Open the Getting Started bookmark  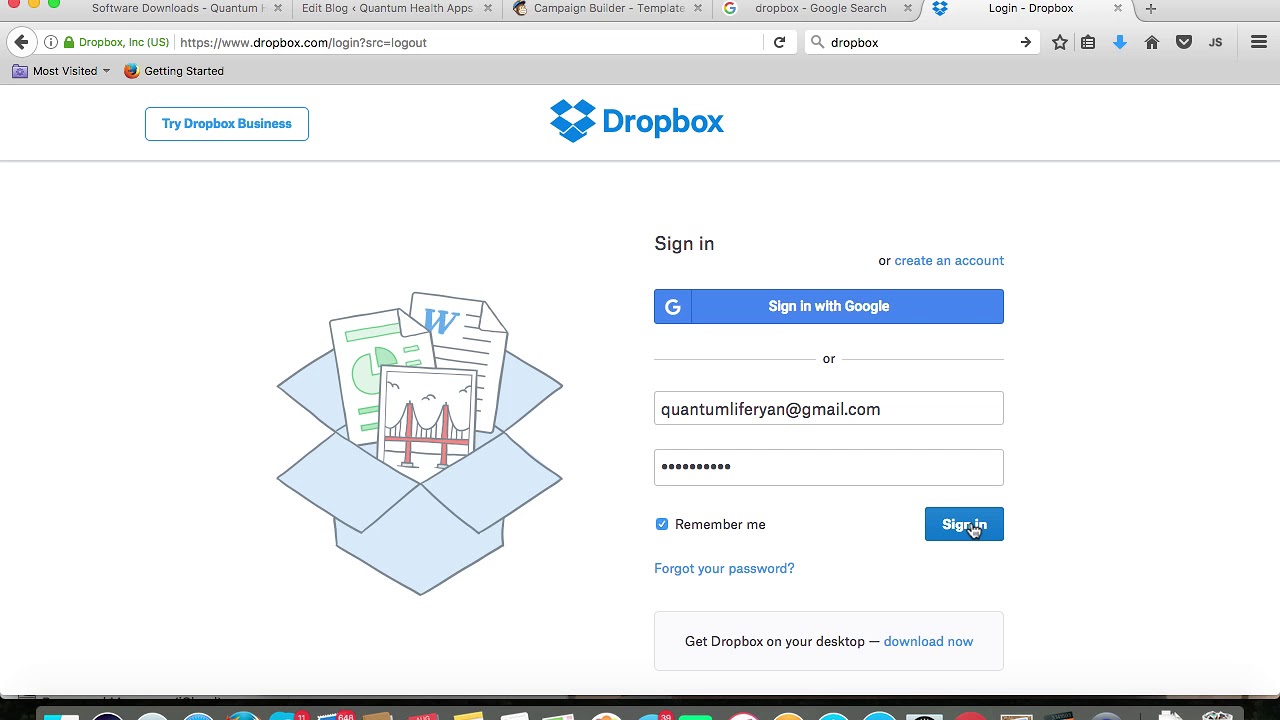click(x=174, y=71)
